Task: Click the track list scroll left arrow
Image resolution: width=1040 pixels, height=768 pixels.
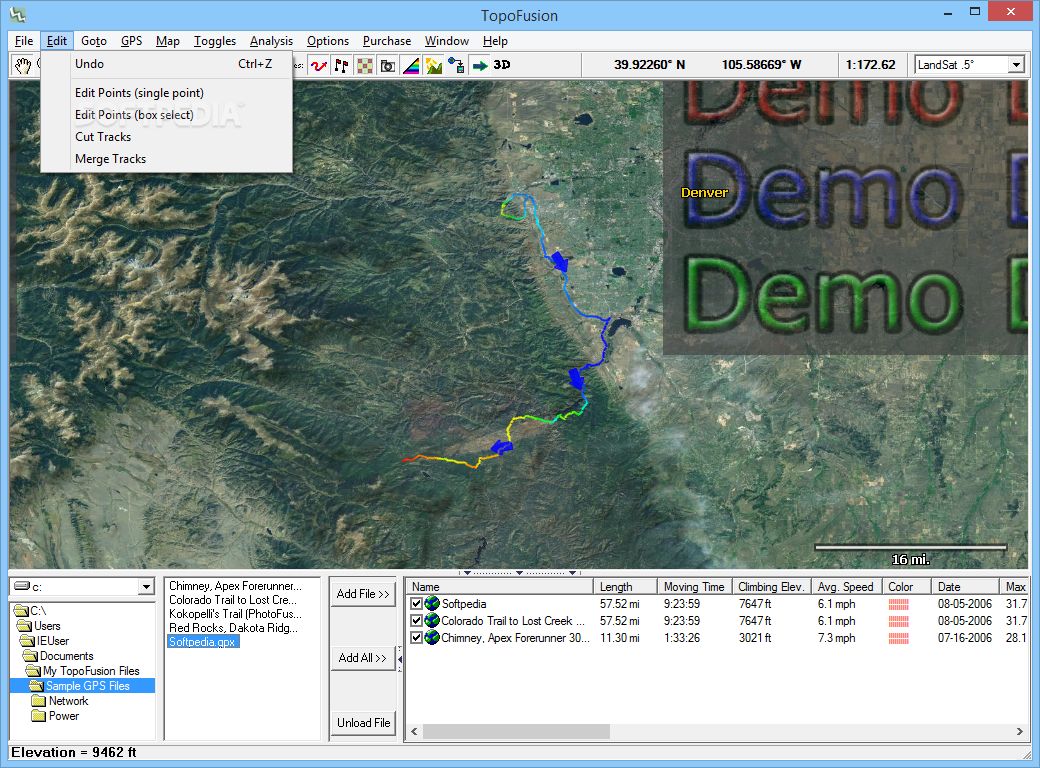Action: [x=414, y=732]
